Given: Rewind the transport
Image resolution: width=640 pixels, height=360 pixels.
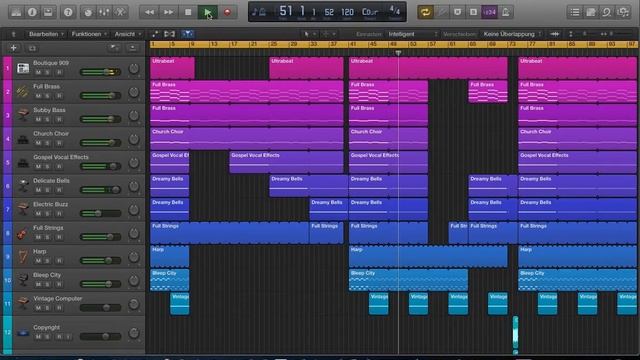Looking at the screenshot, I should click(149, 12).
